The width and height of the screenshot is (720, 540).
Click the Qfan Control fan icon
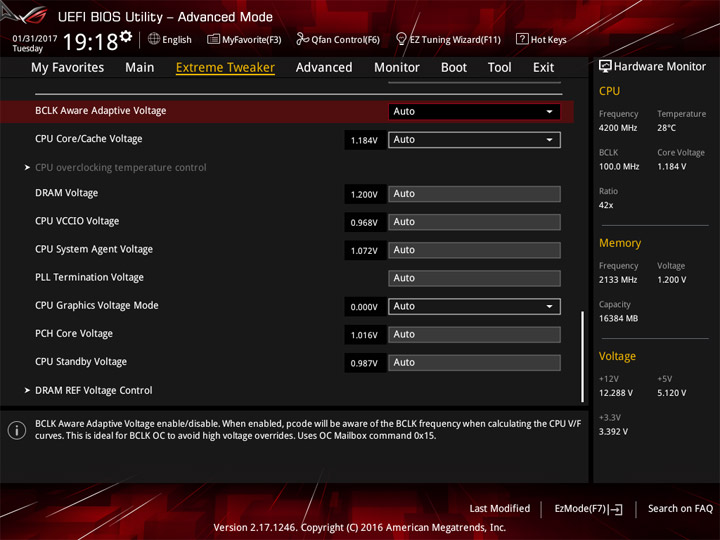pyautogui.click(x=302, y=39)
